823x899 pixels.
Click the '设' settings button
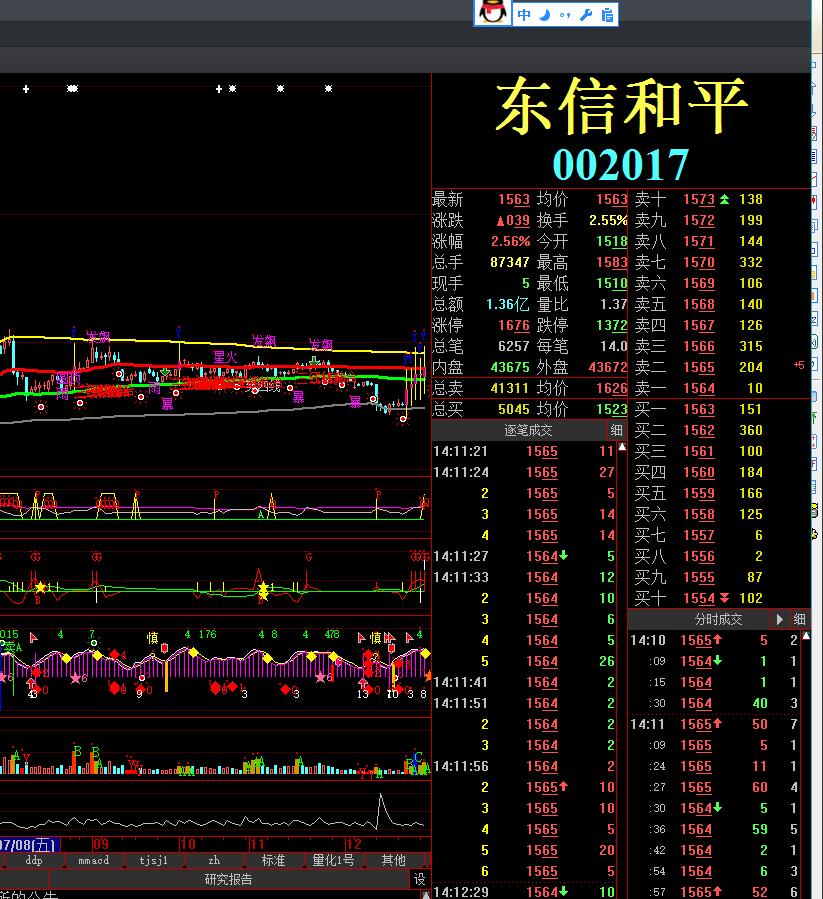[x=420, y=880]
